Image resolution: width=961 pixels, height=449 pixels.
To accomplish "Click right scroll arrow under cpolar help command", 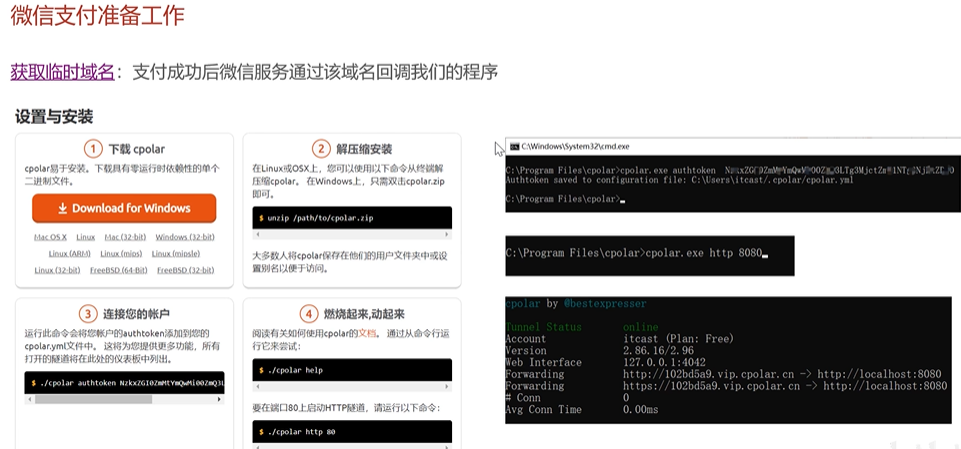I will click(x=447, y=387).
